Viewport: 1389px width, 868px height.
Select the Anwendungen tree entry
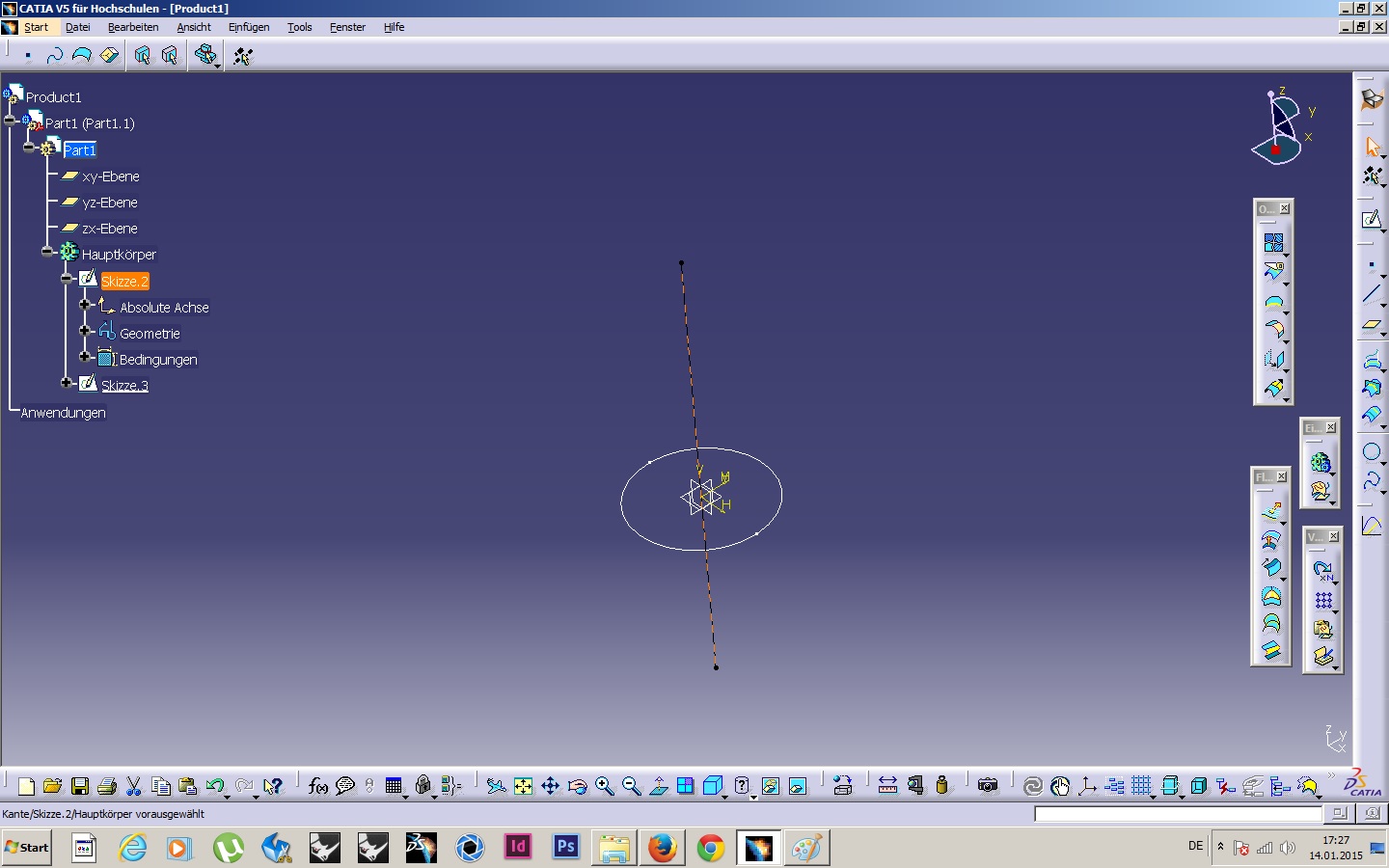click(x=64, y=413)
